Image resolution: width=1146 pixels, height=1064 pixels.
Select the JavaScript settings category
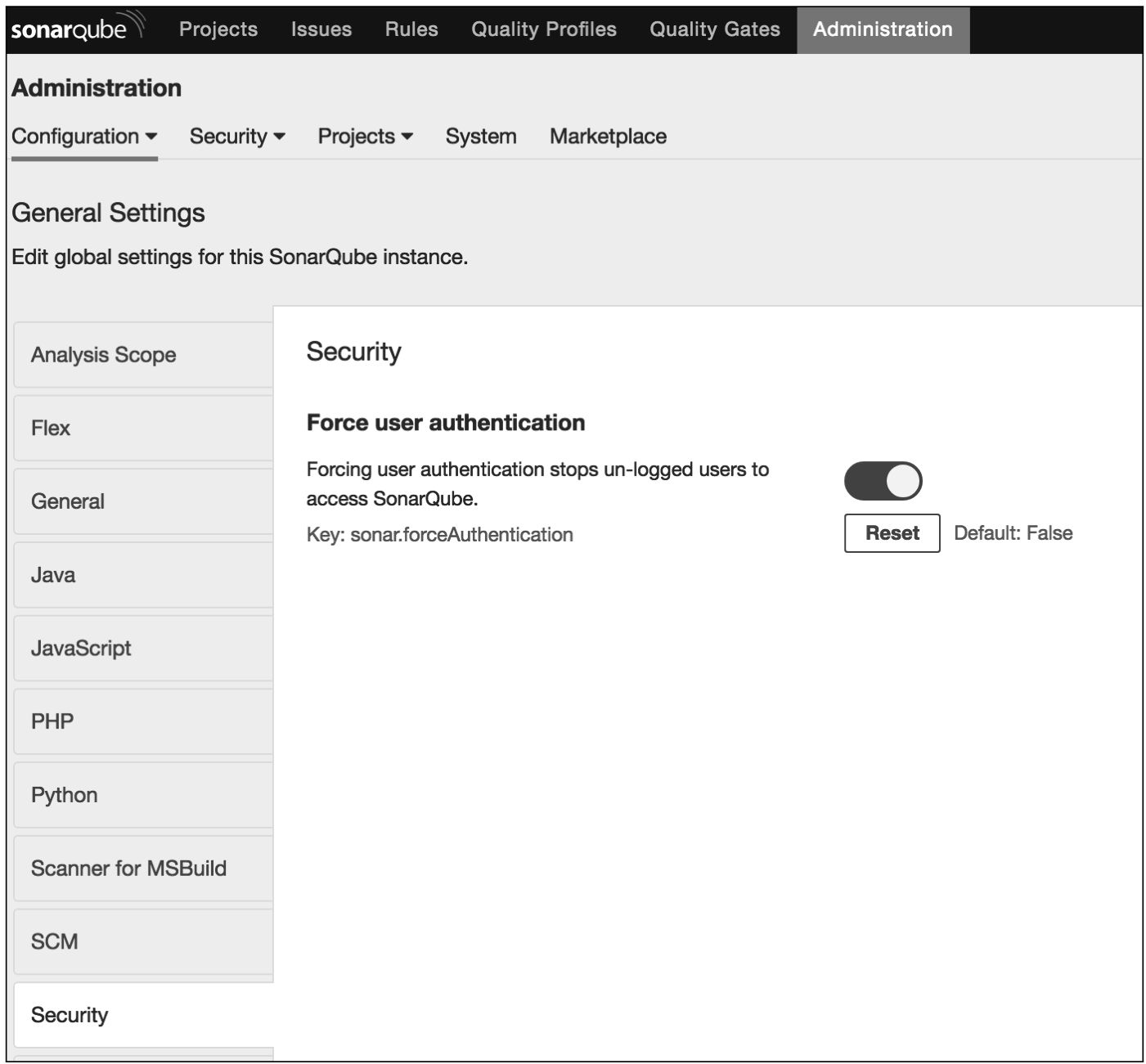coord(144,649)
